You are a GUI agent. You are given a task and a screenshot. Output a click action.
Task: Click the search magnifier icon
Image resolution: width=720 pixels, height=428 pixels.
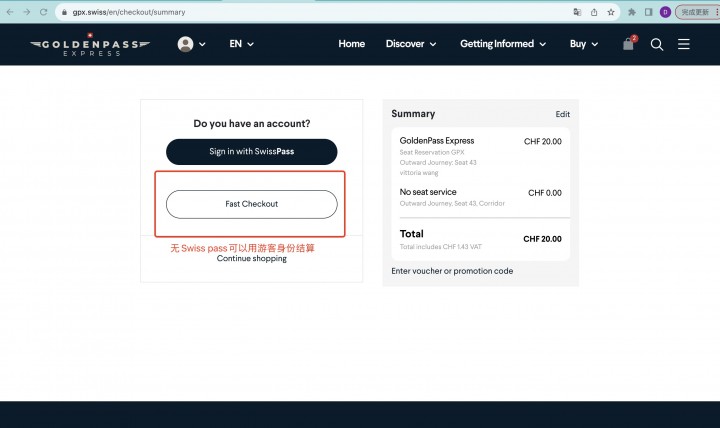coord(657,44)
